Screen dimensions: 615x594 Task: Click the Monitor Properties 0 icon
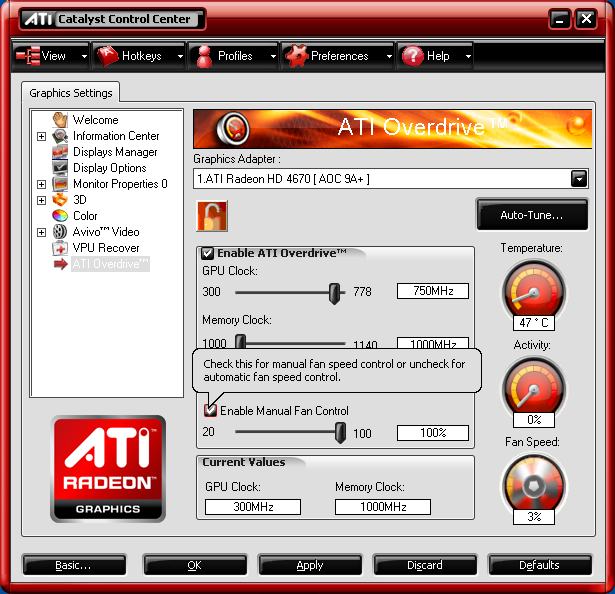pyautogui.click(x=60, y=184)
